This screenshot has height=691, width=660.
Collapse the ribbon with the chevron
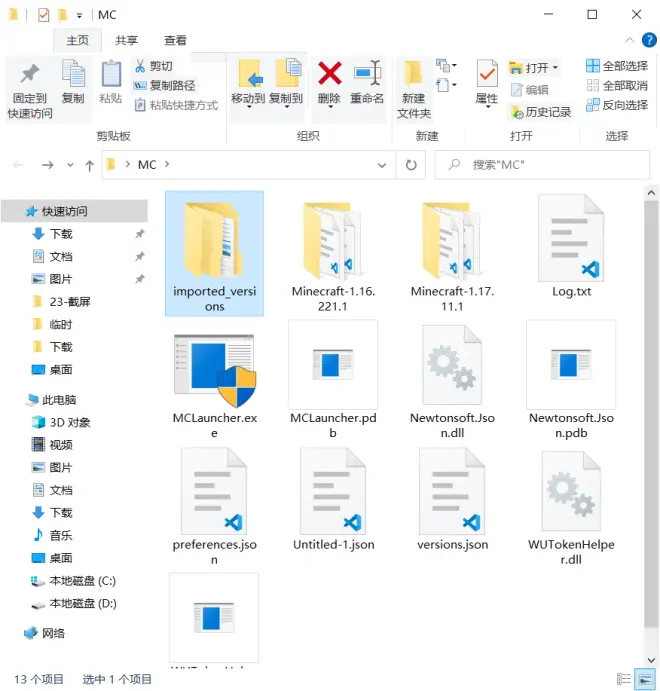[x=629, y=41]
